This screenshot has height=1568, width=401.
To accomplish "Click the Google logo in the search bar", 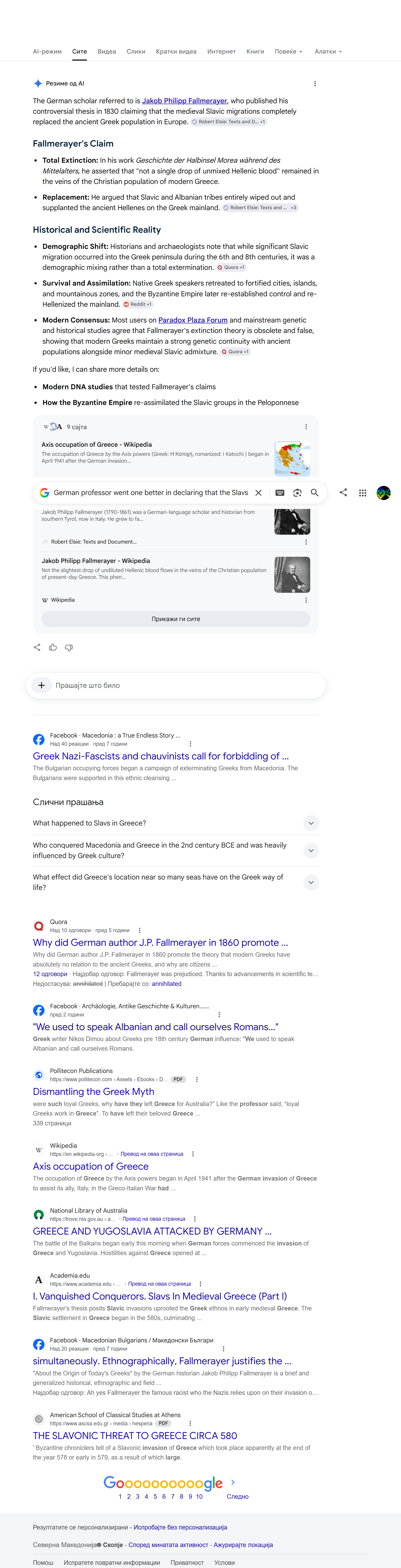I will click(44, 493).
